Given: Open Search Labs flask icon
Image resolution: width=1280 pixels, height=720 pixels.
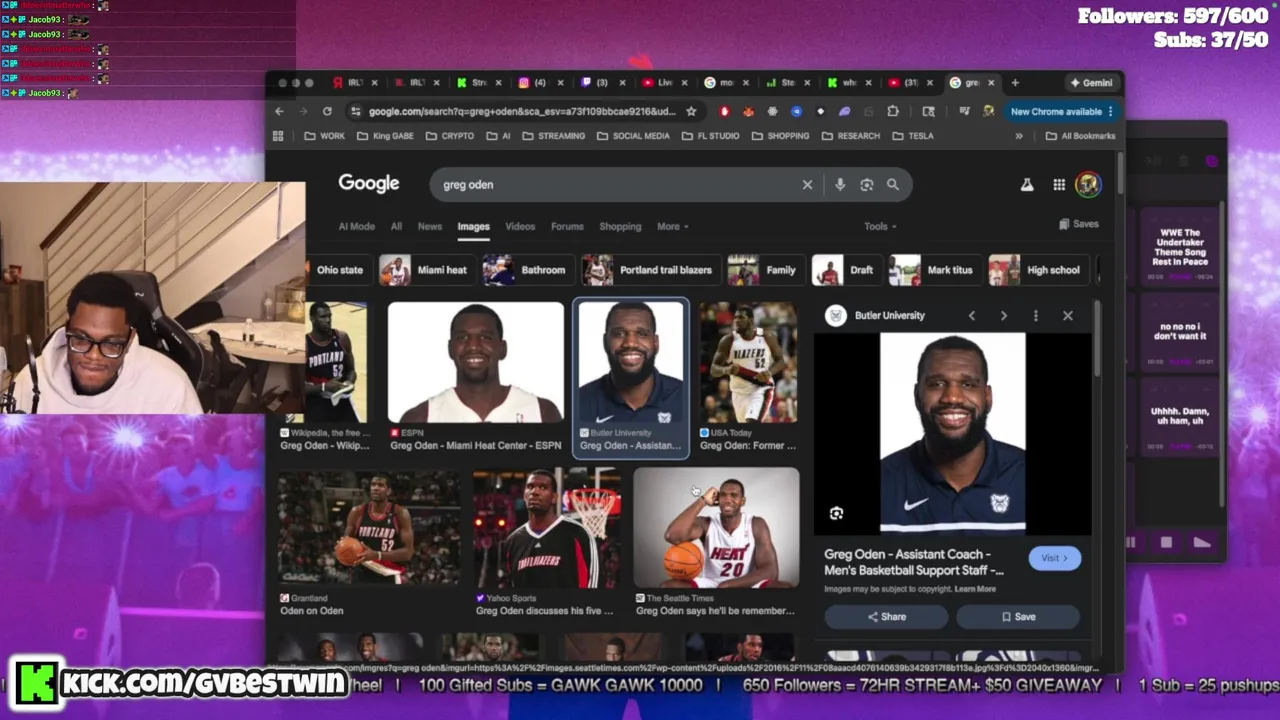Looking at the screenshot, I should [x=1027, y=185].
